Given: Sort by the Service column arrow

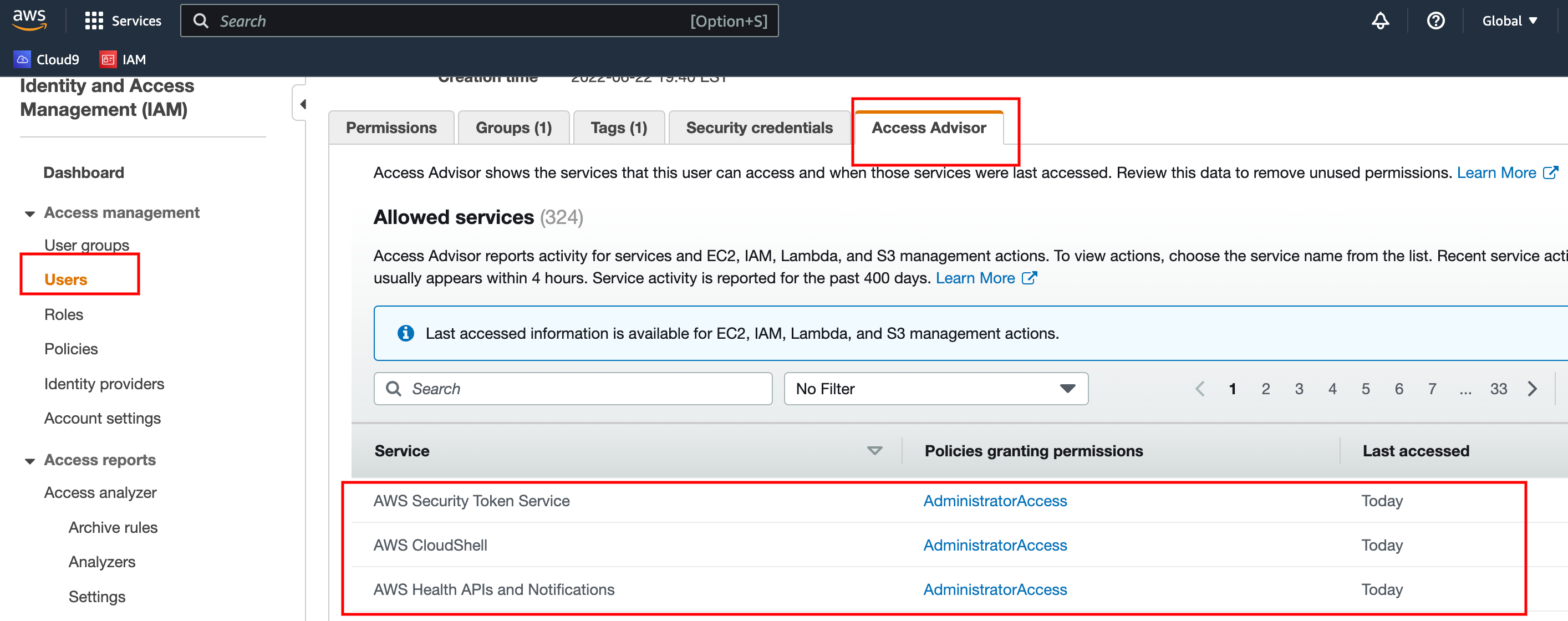Looking at the screenshot, I should pos(874,451).
